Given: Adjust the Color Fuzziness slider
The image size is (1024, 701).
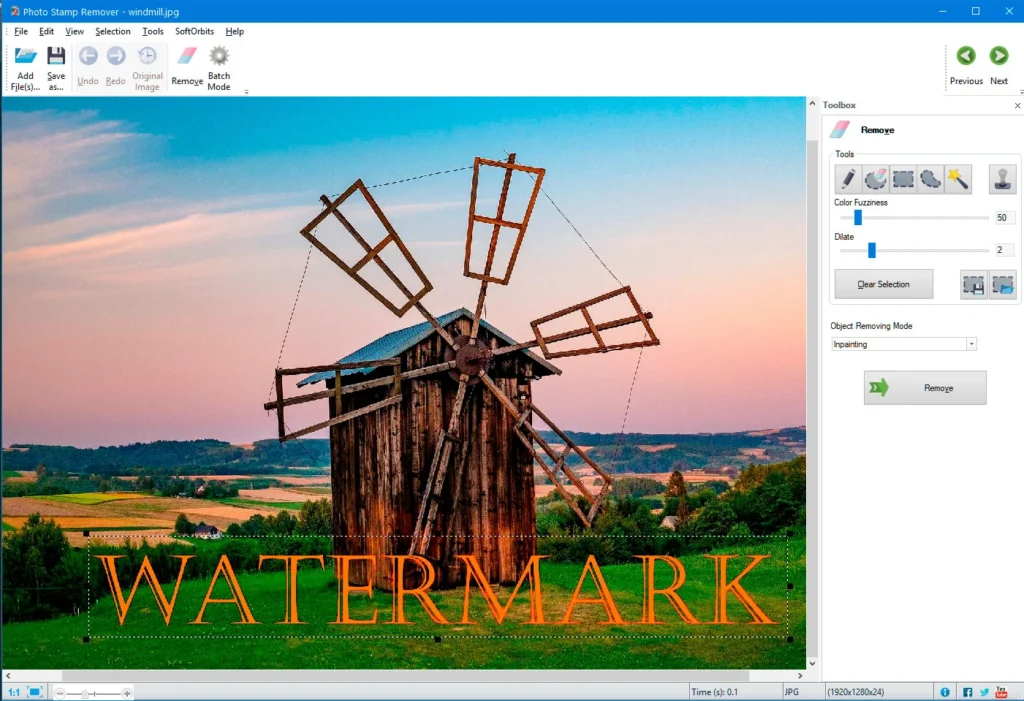Looking at the screenshot, I should [858, 218].
